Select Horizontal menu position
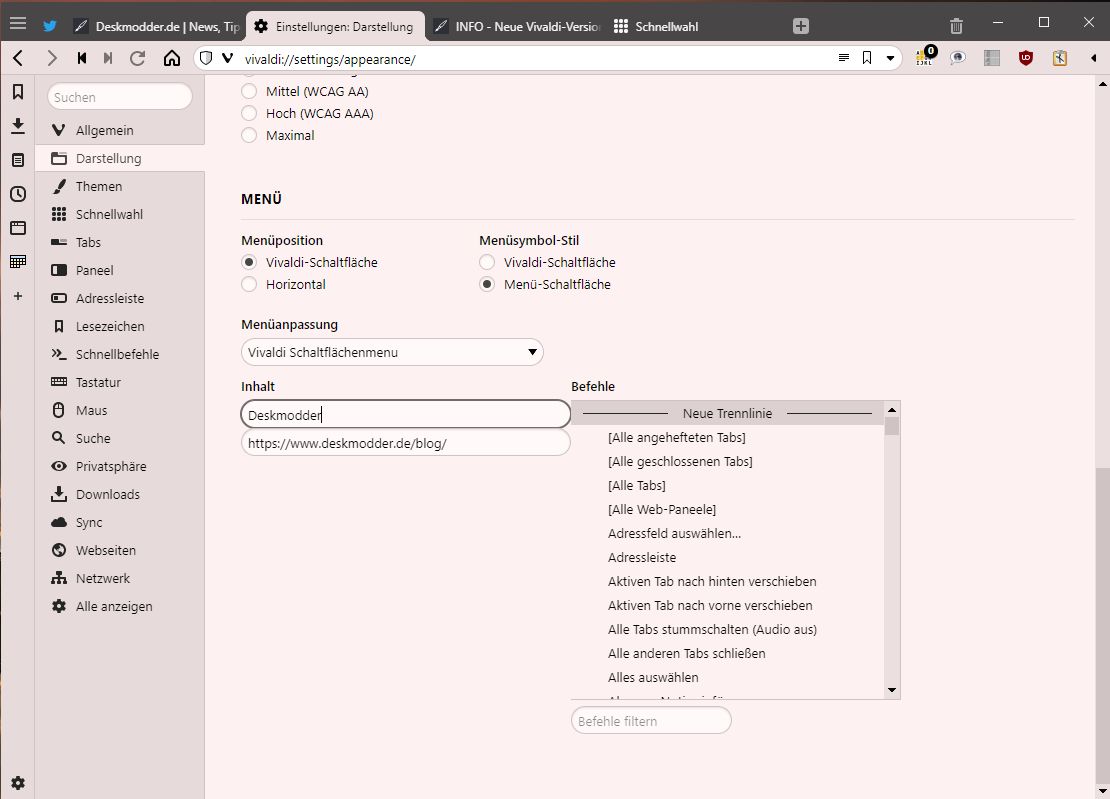This screenshot has width=1110, height=799. point(250,284)
